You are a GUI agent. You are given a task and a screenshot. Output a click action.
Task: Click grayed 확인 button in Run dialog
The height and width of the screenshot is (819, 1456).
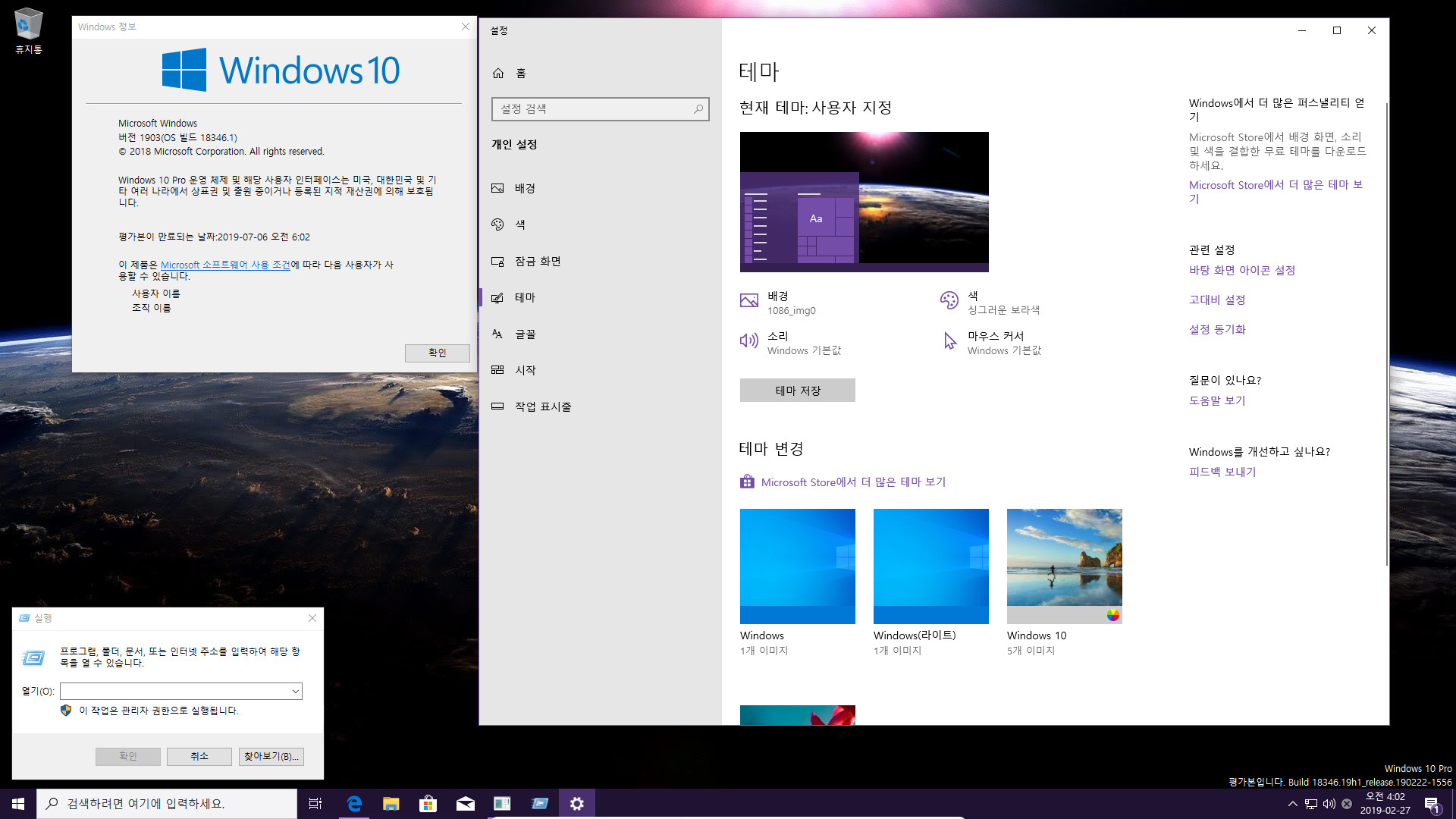[x=128, y=757]
